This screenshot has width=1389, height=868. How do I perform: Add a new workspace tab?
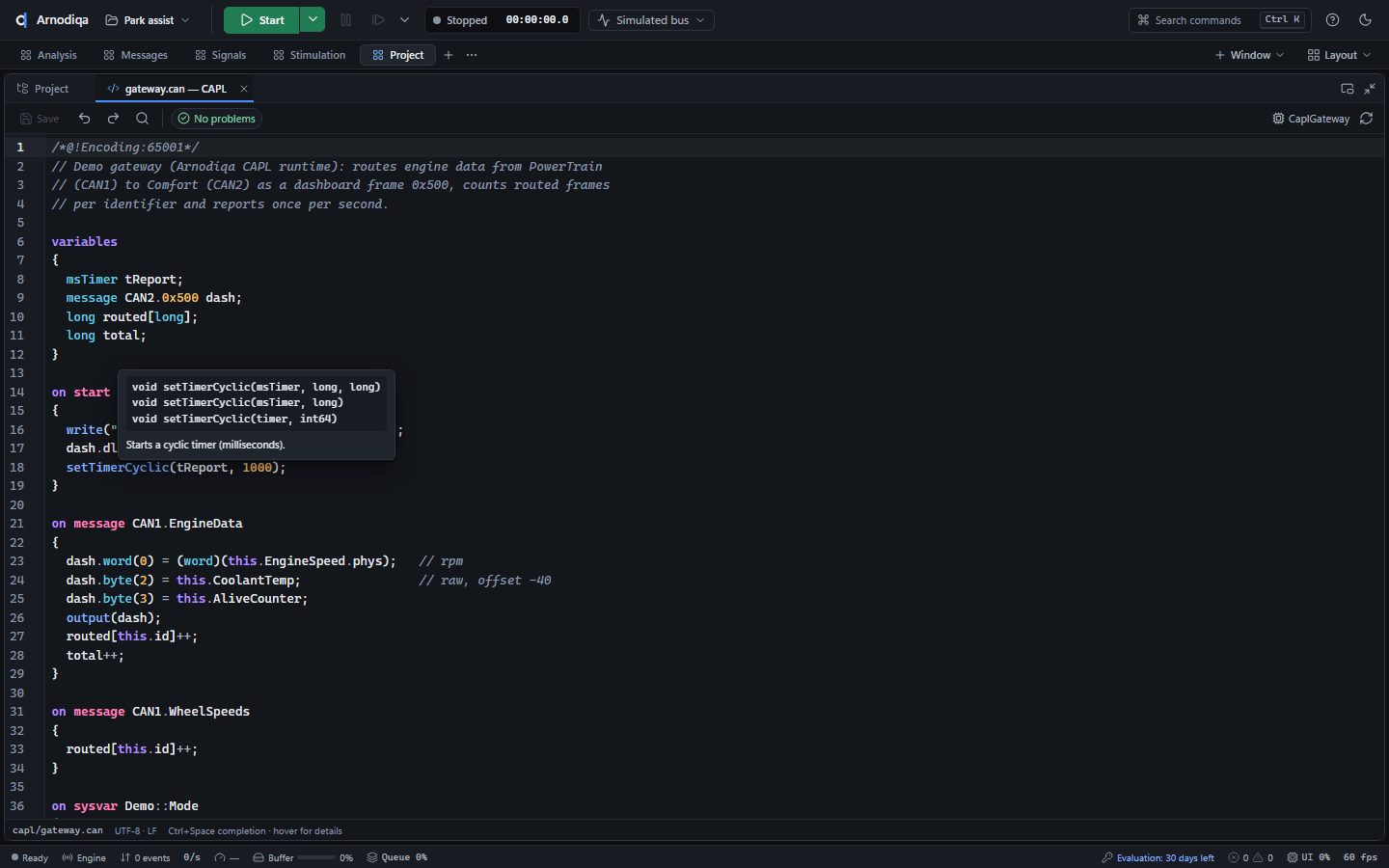(449, 55)
